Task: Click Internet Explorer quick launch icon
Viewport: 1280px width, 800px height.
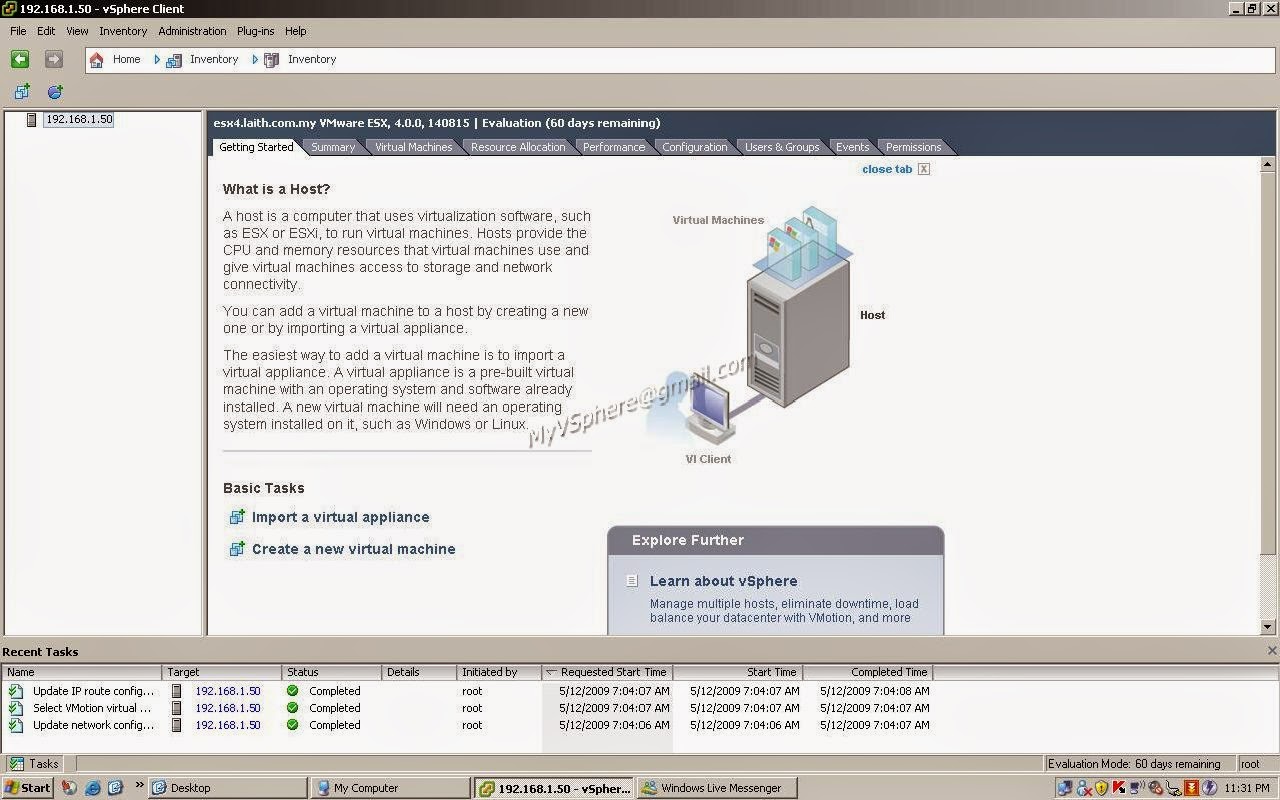Action: pos(92,788)
